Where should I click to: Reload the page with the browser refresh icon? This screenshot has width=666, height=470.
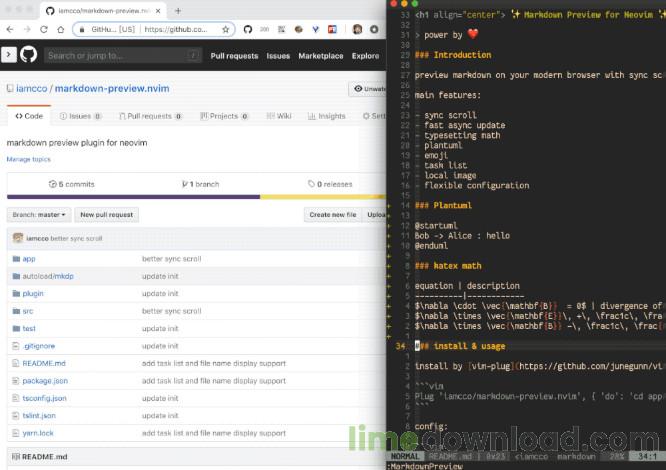pos(45,29)
